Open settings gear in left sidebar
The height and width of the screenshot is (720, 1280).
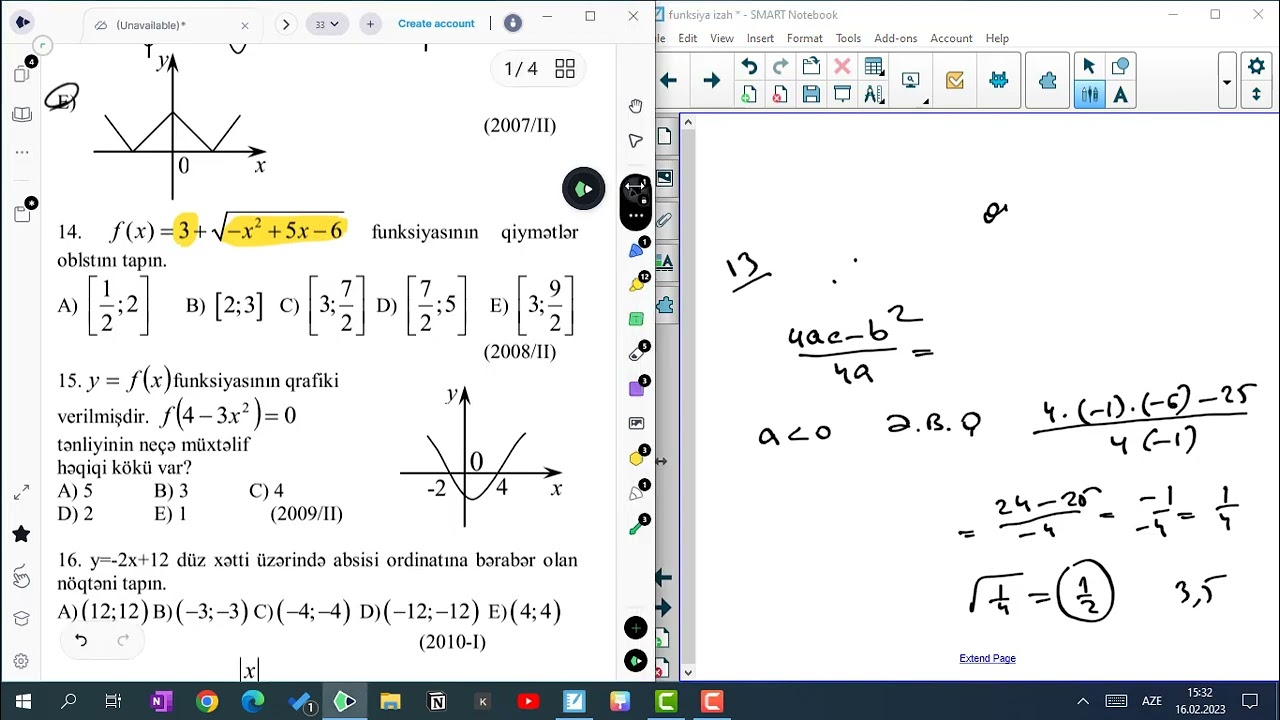(x=21, y=661)
